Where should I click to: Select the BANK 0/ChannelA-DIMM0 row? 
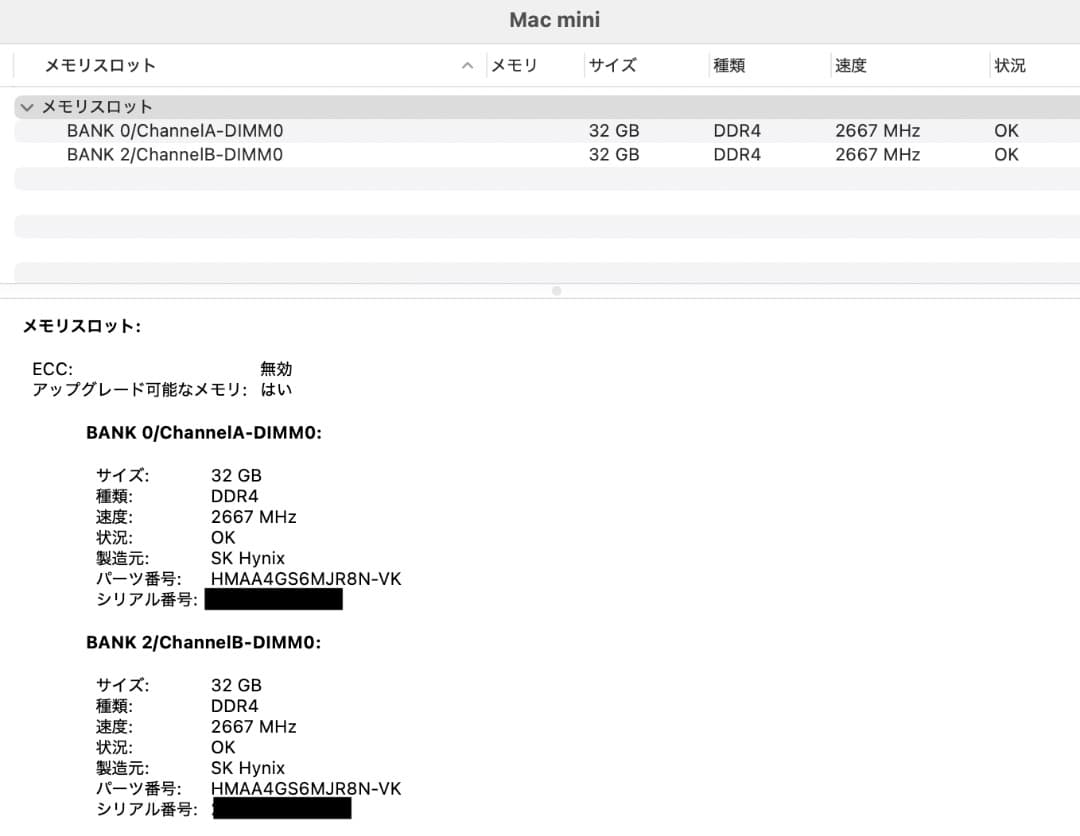pos(175,130)
